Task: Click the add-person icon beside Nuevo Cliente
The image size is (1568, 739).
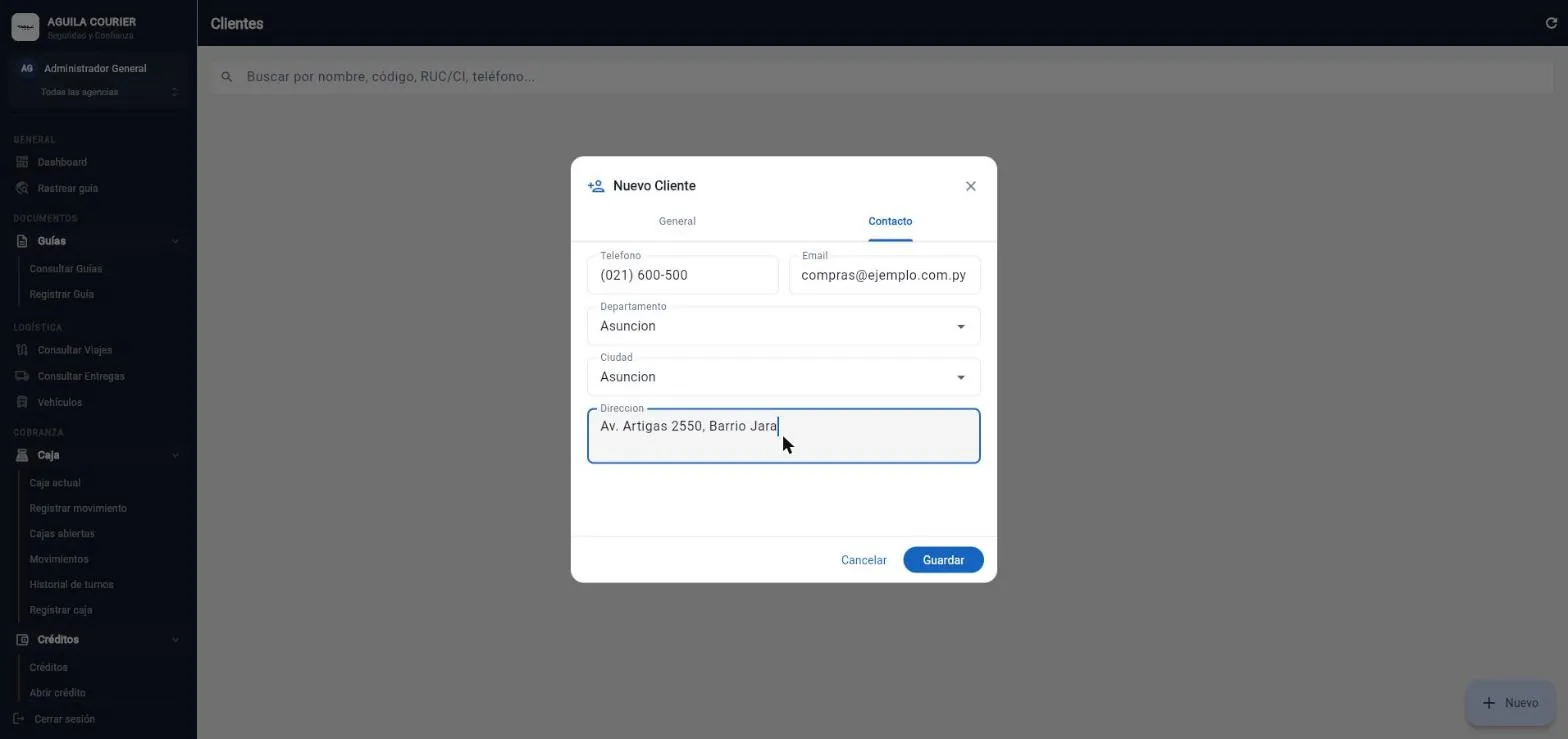Action: (596, 186)
